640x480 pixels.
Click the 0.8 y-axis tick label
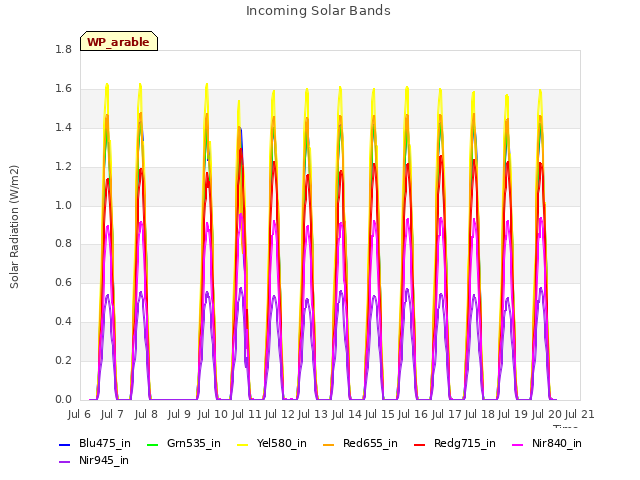pyautogui.click(x=63, y=244)
